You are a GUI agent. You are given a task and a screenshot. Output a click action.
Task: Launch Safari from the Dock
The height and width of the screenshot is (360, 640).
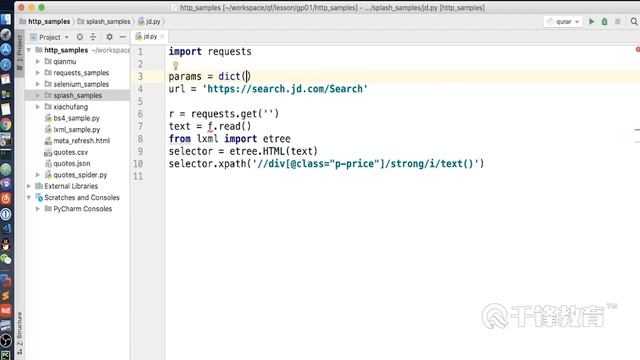pyautogui.click(x=6, y=64)
